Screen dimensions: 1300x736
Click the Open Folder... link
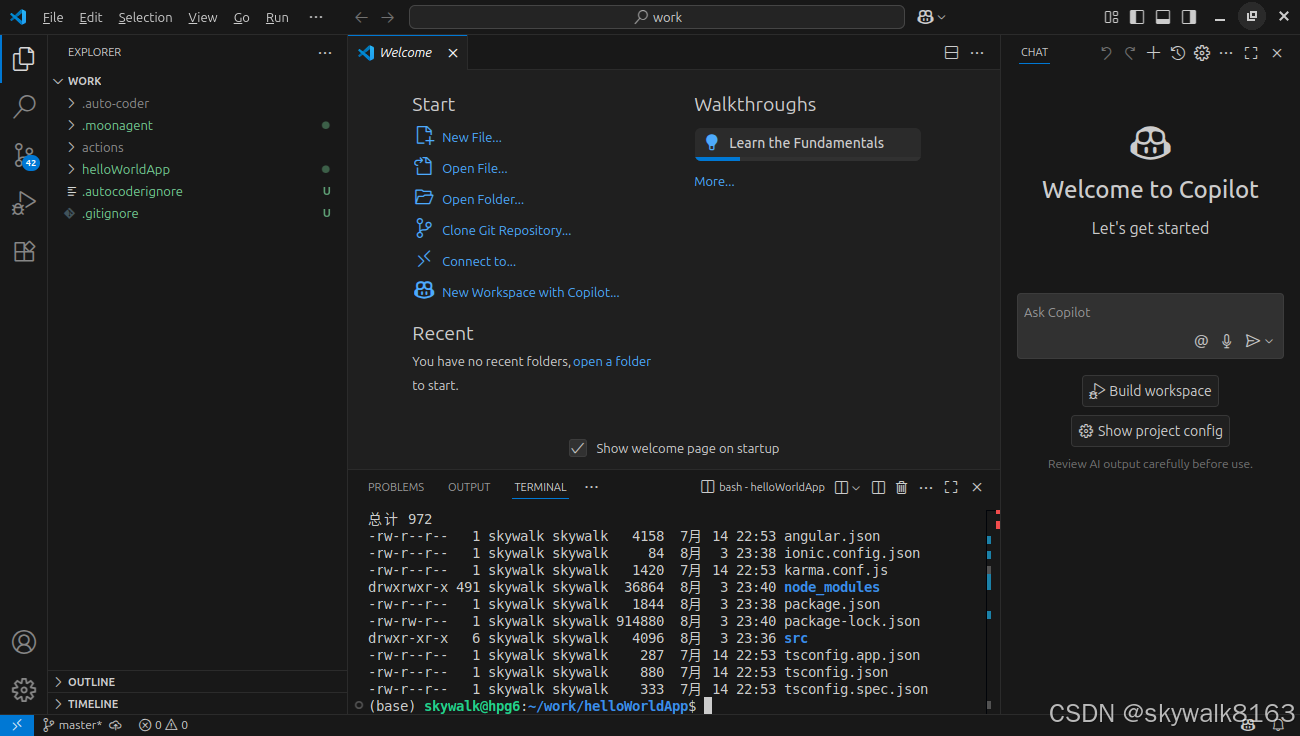[483, 199]
